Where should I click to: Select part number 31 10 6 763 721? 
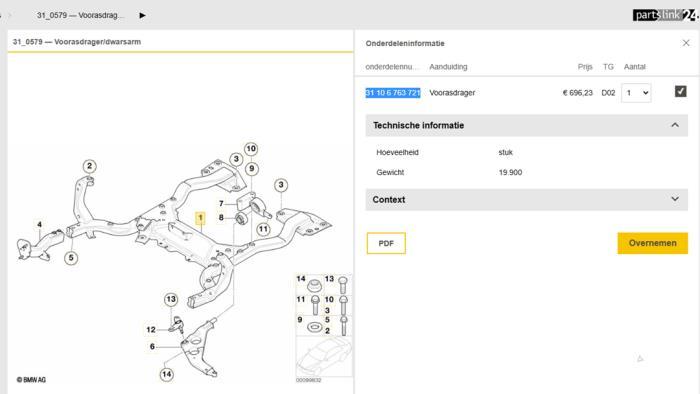(393, 93)
